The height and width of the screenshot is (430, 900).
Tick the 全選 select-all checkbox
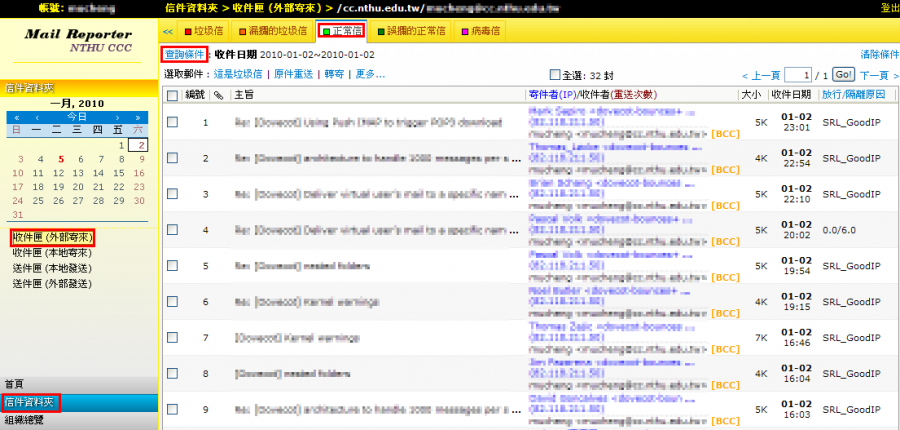point(556,75)
